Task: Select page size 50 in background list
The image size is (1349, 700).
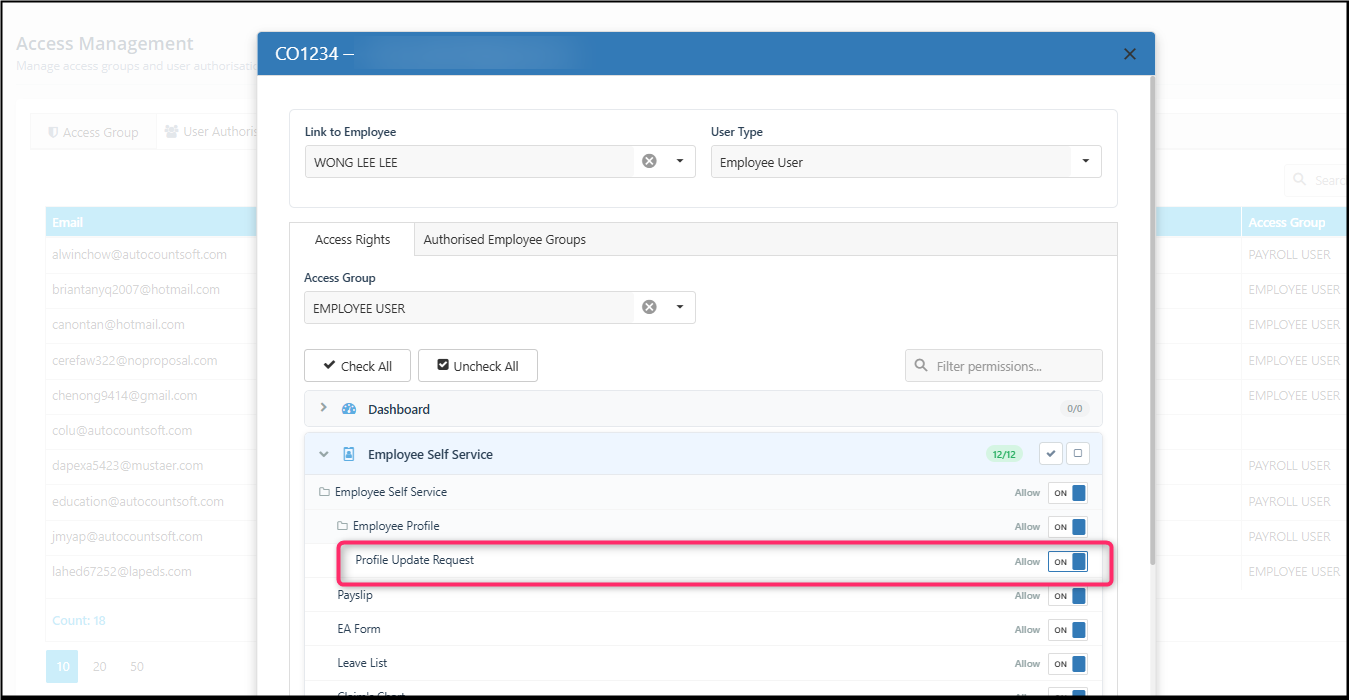Action: [x=137, y=666]
